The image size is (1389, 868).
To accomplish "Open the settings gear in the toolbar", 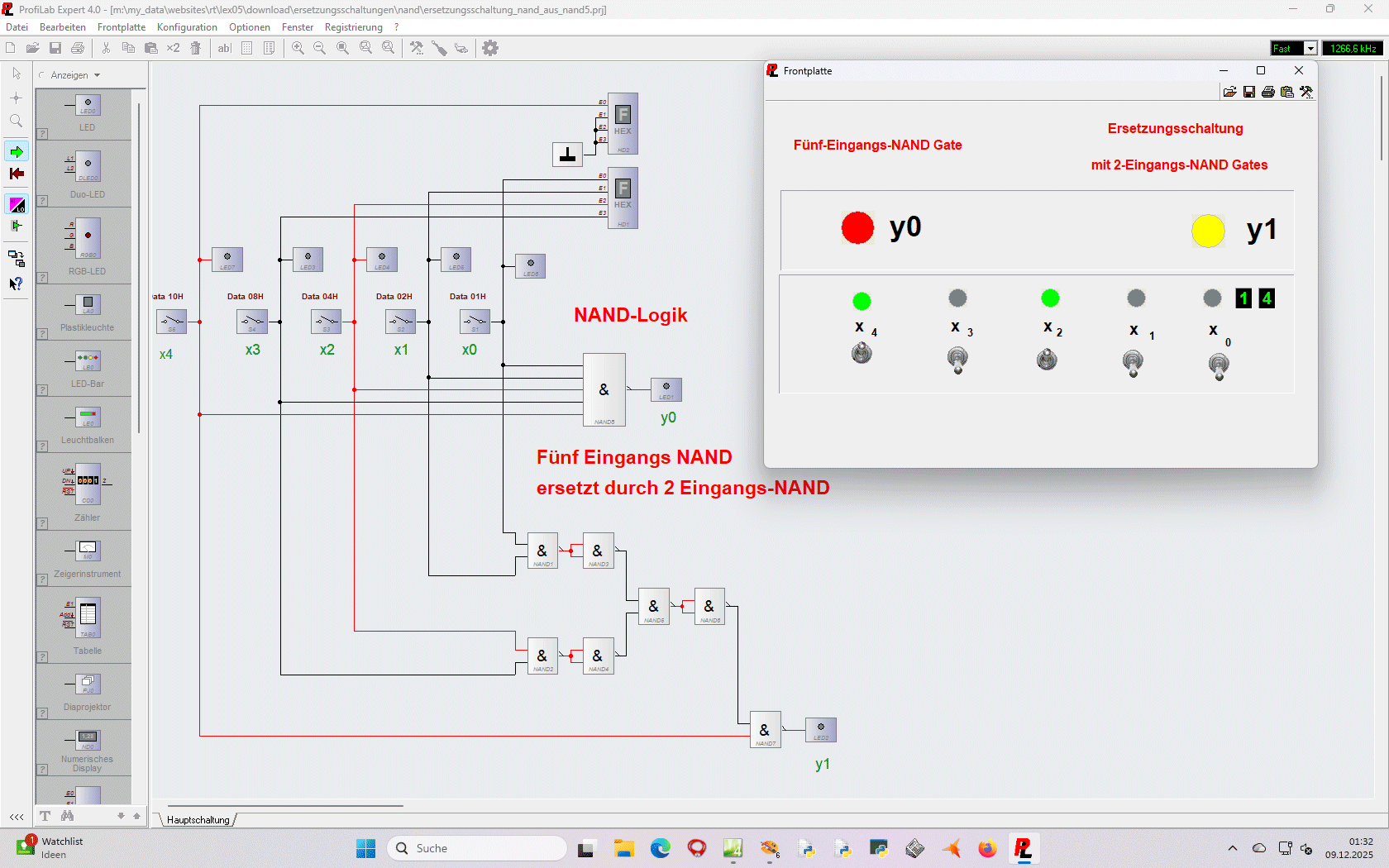I will (490, 48).
